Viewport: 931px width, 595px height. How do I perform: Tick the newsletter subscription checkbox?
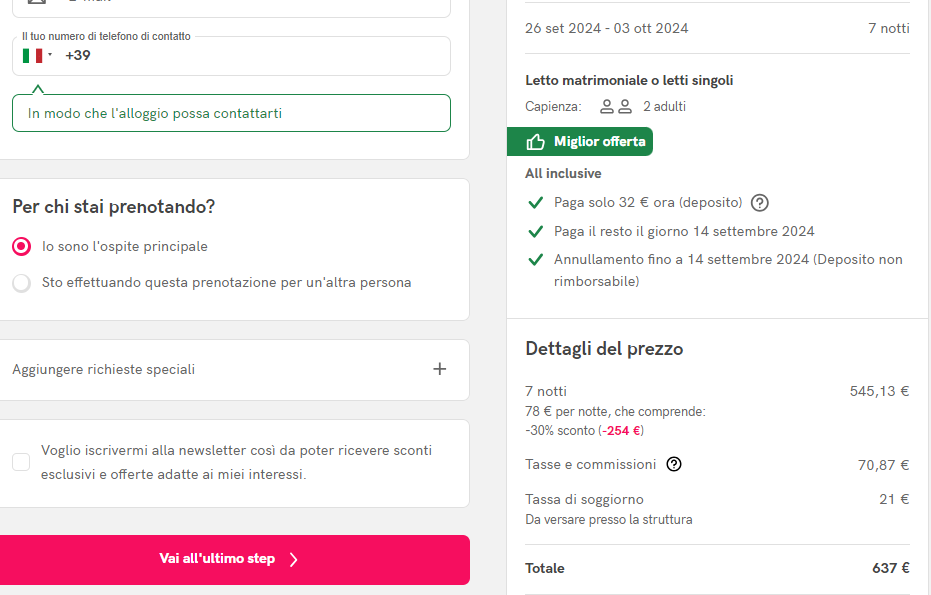click(21, 462)
